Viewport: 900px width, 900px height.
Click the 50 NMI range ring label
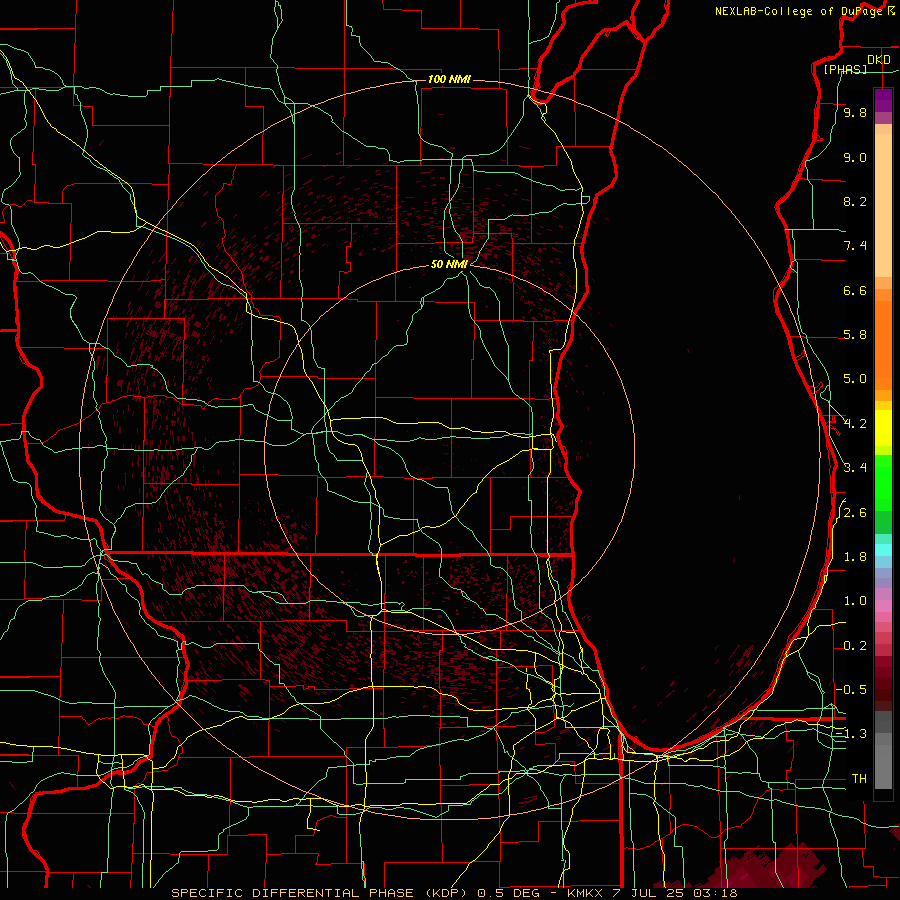[x=449, y=265]
